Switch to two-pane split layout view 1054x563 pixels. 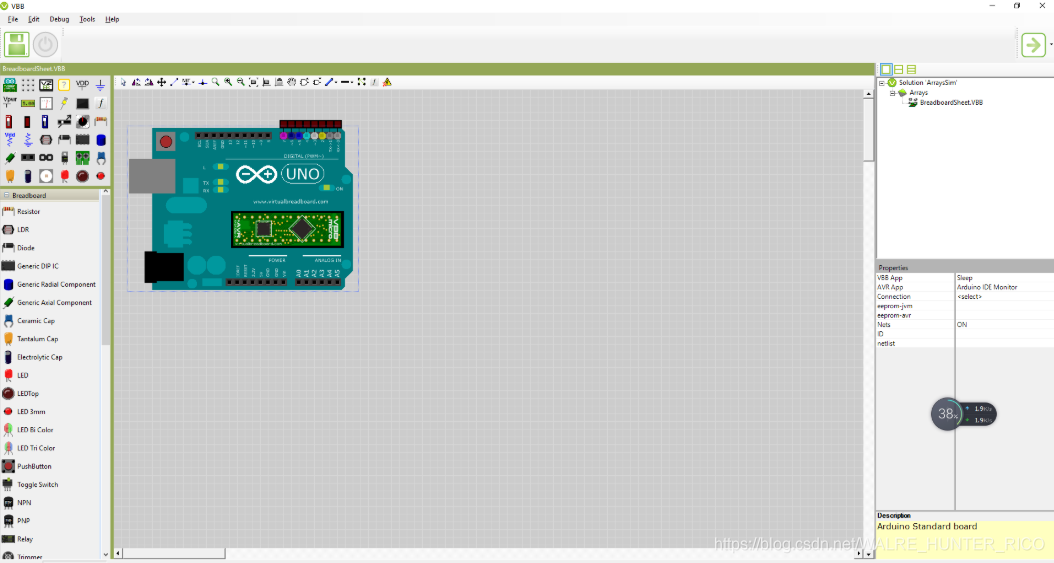coord(899,69)
